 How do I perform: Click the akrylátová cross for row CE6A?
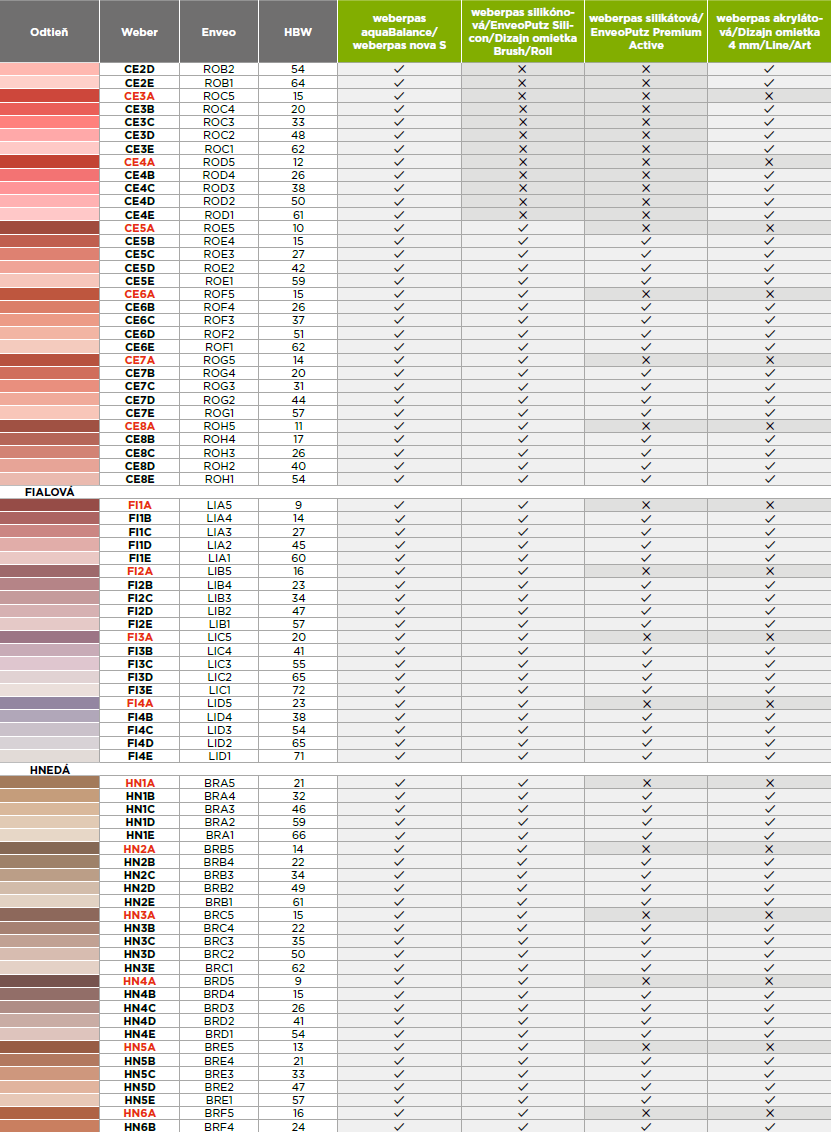click(770, 294)
